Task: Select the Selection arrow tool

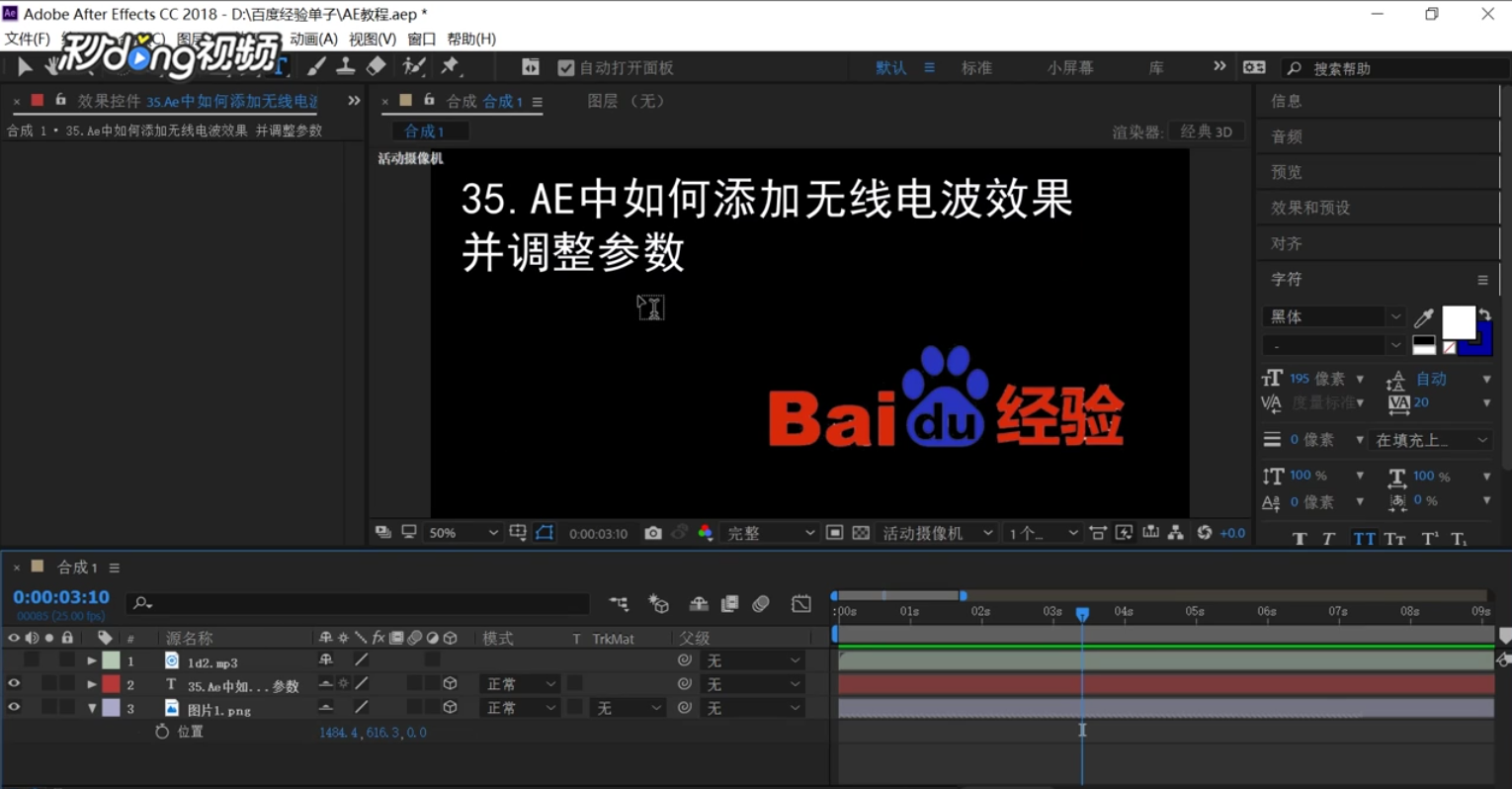Action: tap(25, 67)
